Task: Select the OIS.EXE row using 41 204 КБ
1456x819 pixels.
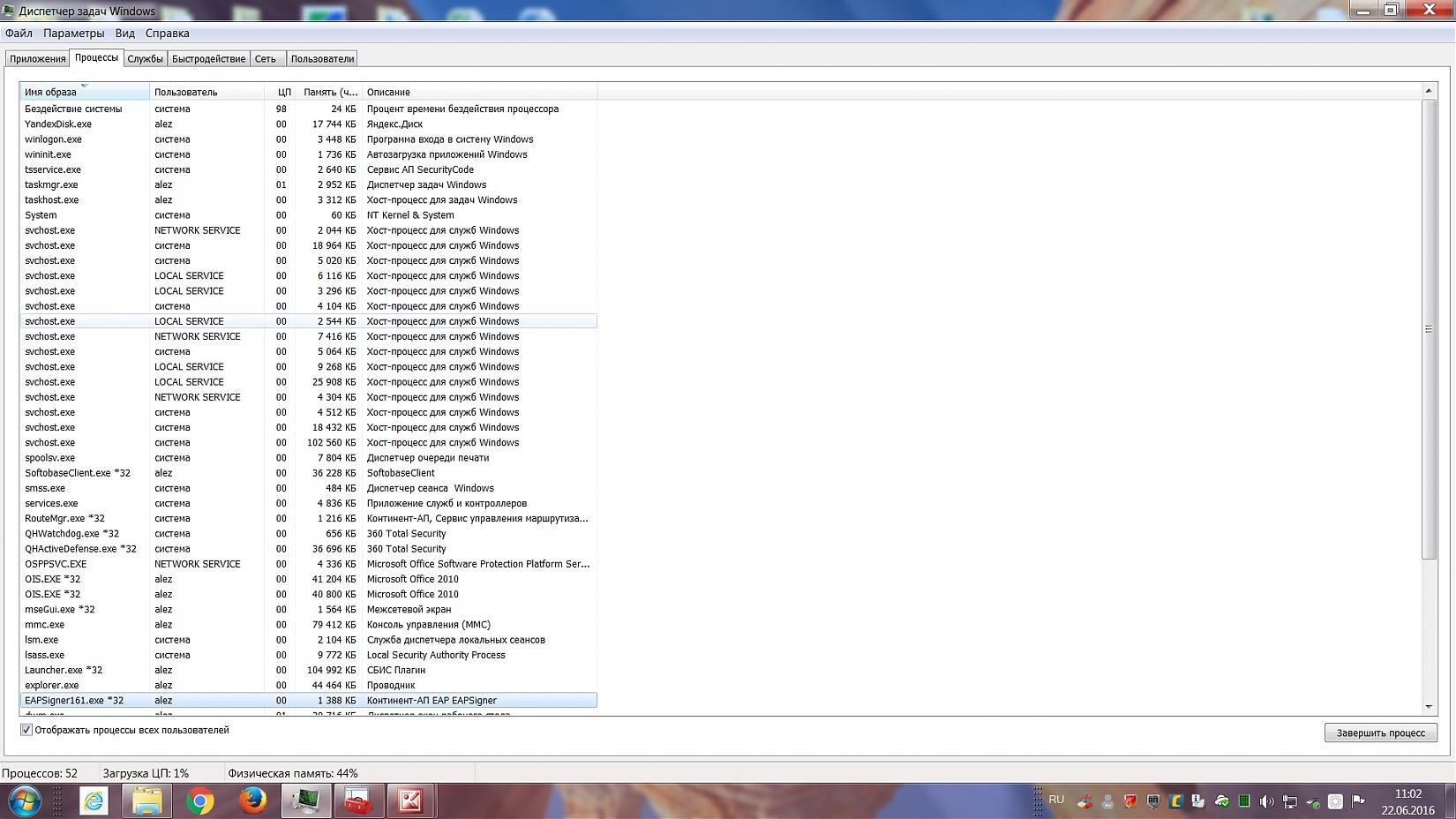Action: point(309,580)
